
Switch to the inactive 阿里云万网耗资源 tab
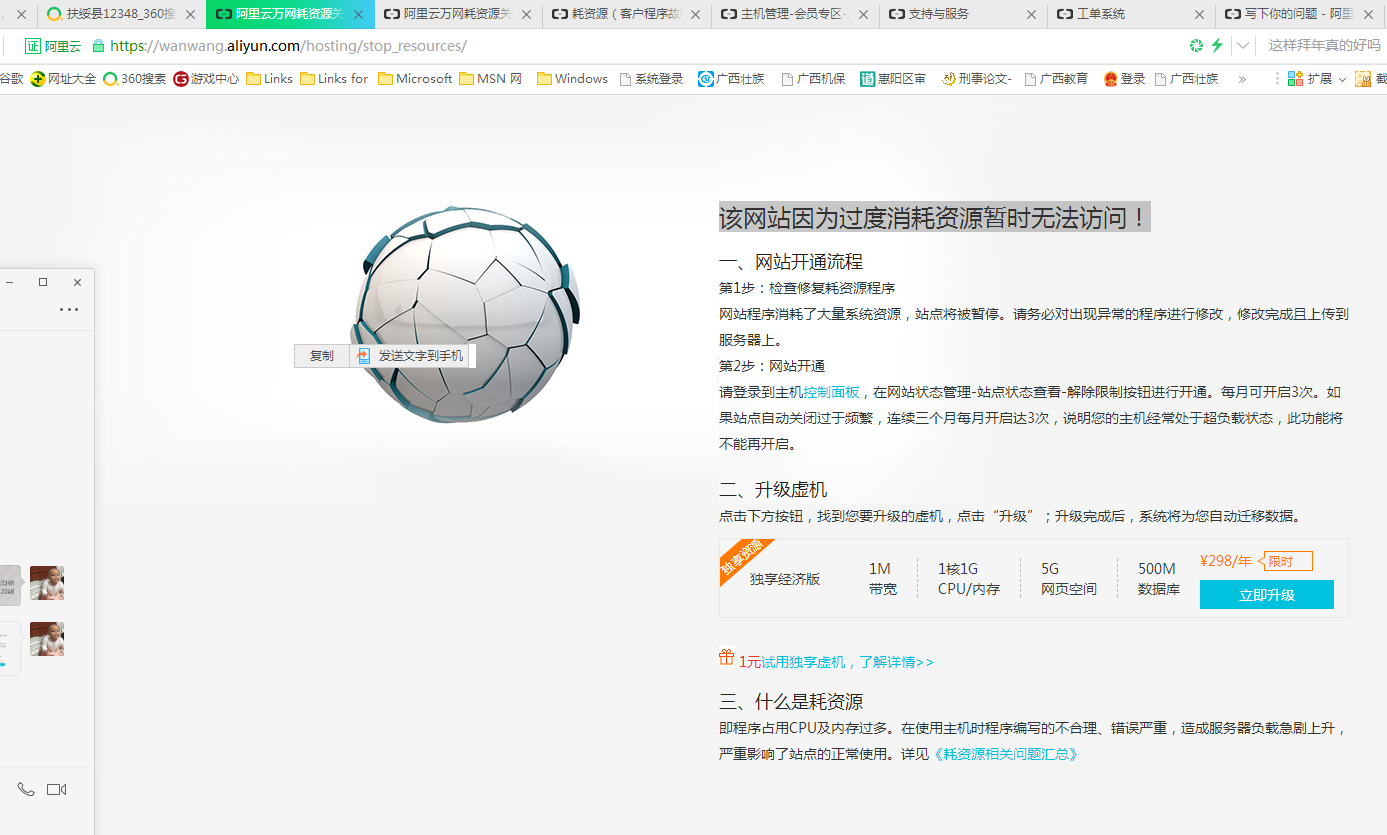coord(457,14)
